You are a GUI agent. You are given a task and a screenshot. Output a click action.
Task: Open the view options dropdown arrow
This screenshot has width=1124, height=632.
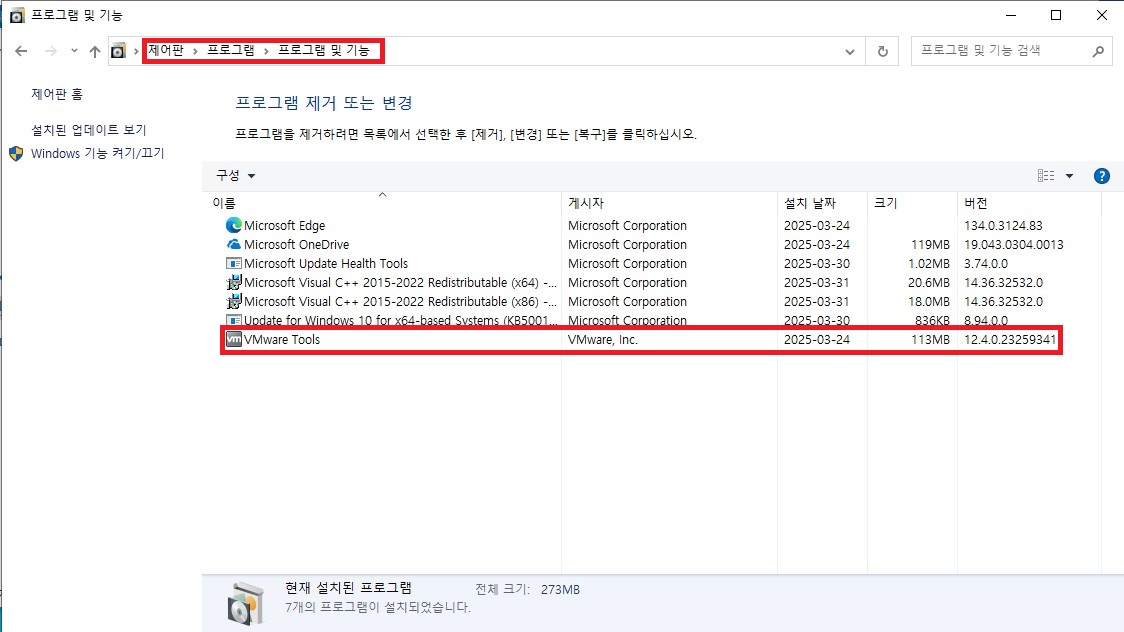[x=1069, y=176]
